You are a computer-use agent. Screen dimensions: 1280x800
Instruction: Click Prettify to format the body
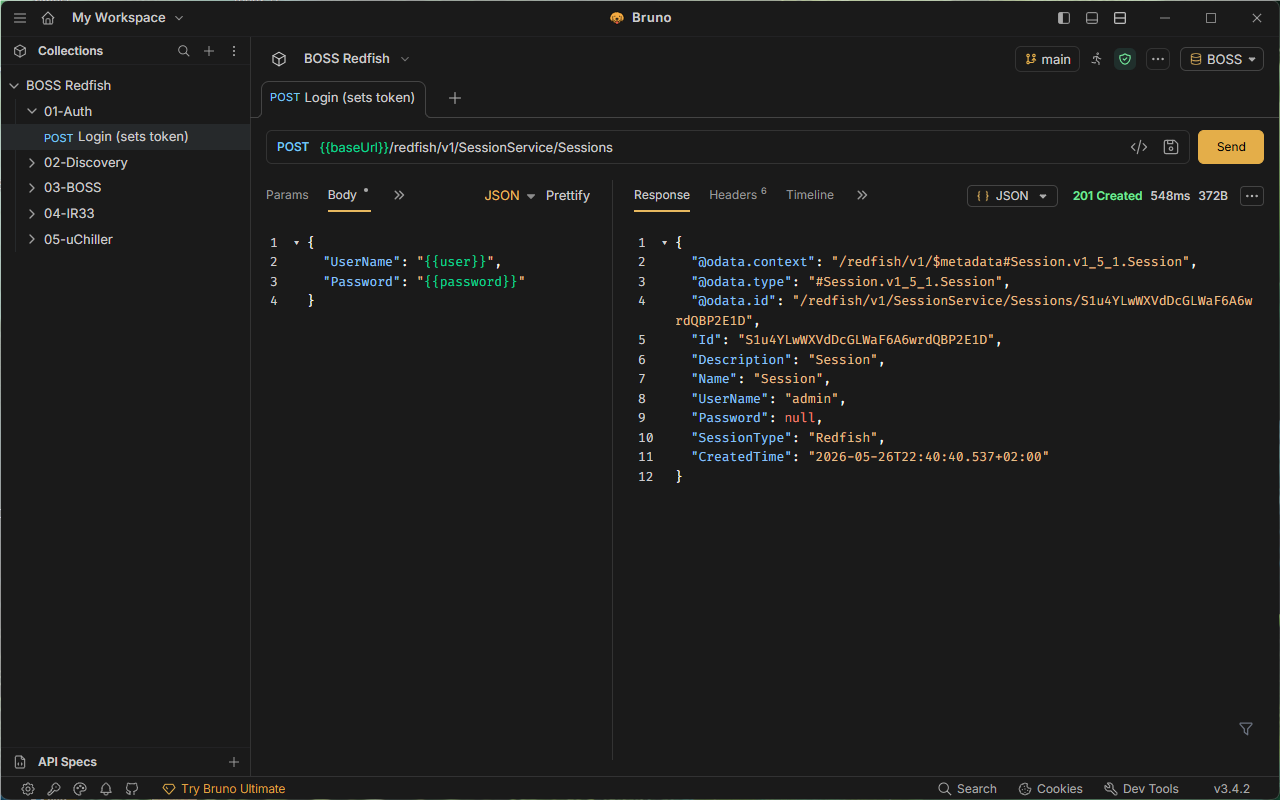click(x=568, y=196)
